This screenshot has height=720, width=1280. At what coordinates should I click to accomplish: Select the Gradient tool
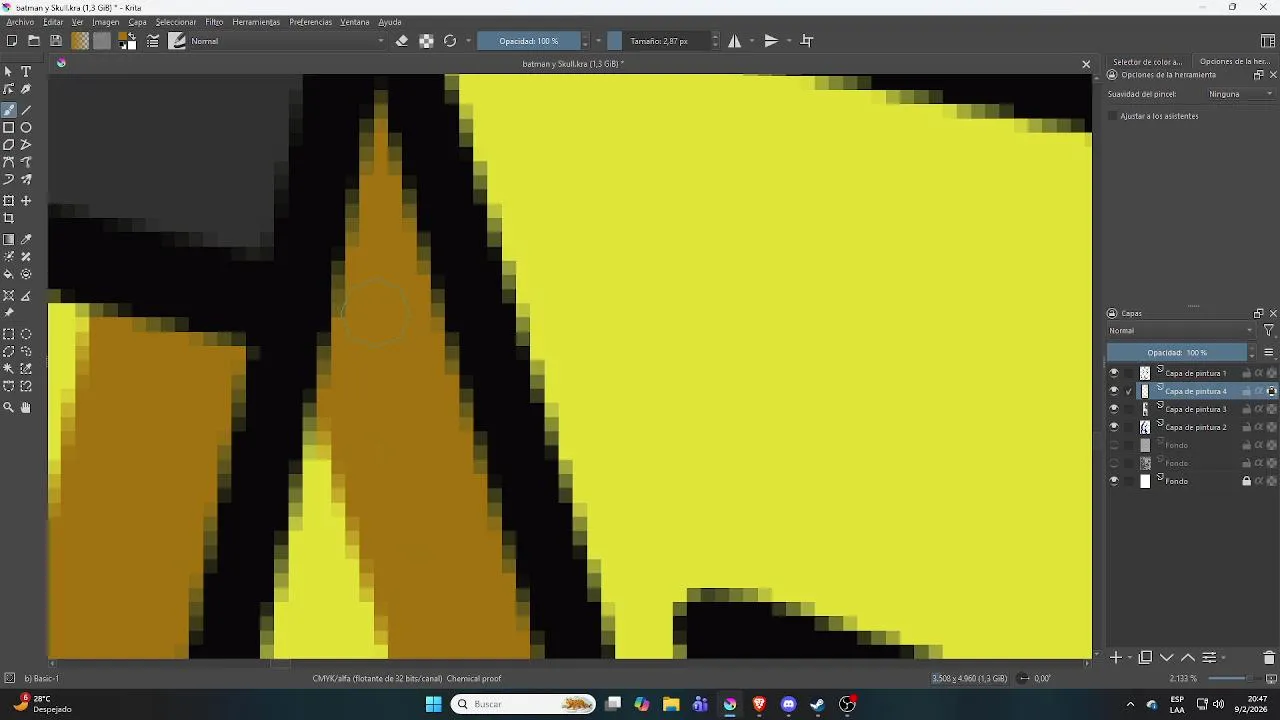[9, 240]
